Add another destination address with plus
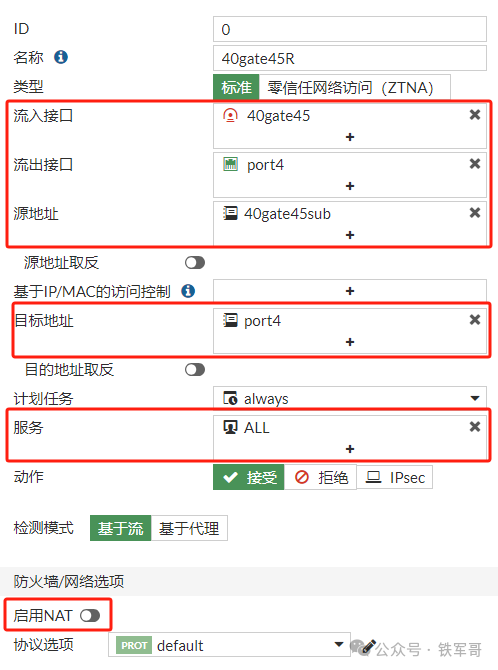Image resolution: width=498 pixels, height=670 pixels. (350, 342)
